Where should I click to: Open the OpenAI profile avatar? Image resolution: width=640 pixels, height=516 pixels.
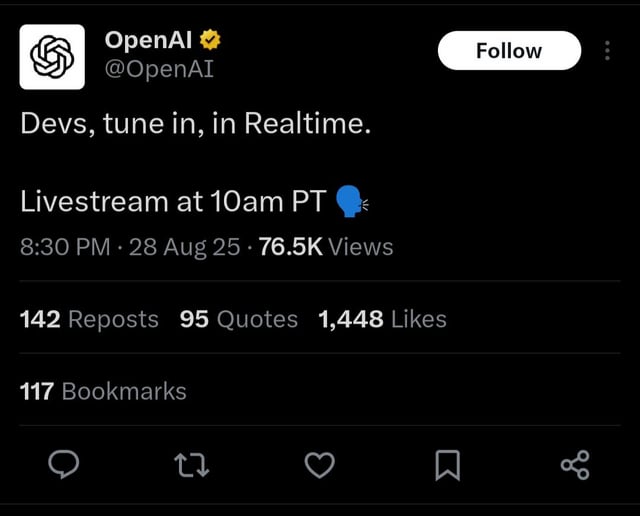coord(52,57)
